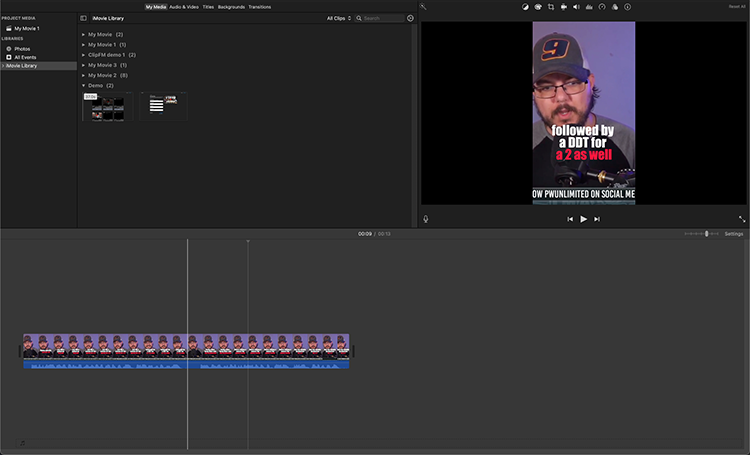Expand the ClipFM demo 1 event
Screen dimensions: 750x455
coord(83,55)
